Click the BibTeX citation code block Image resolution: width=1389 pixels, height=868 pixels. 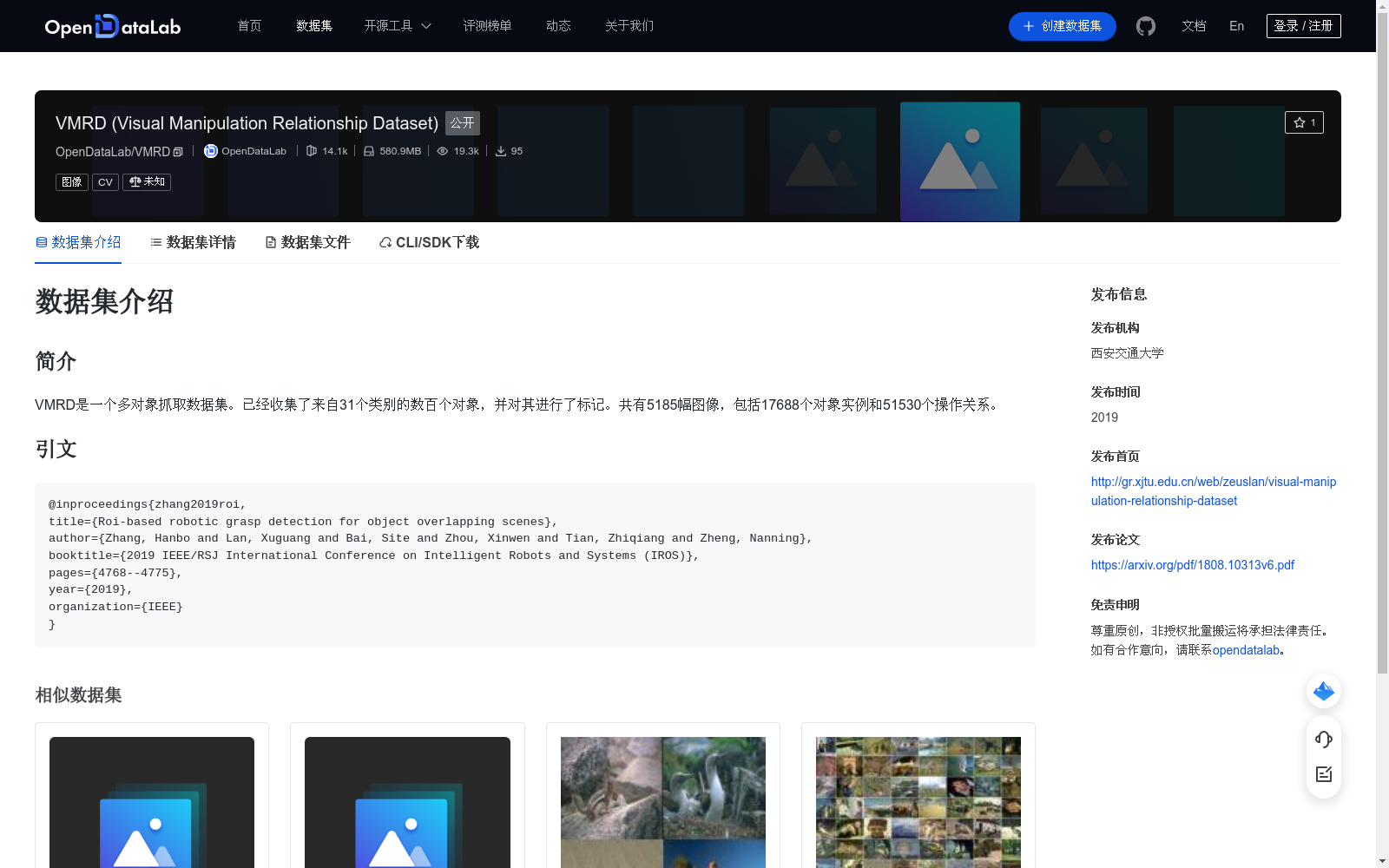(535, 564)
